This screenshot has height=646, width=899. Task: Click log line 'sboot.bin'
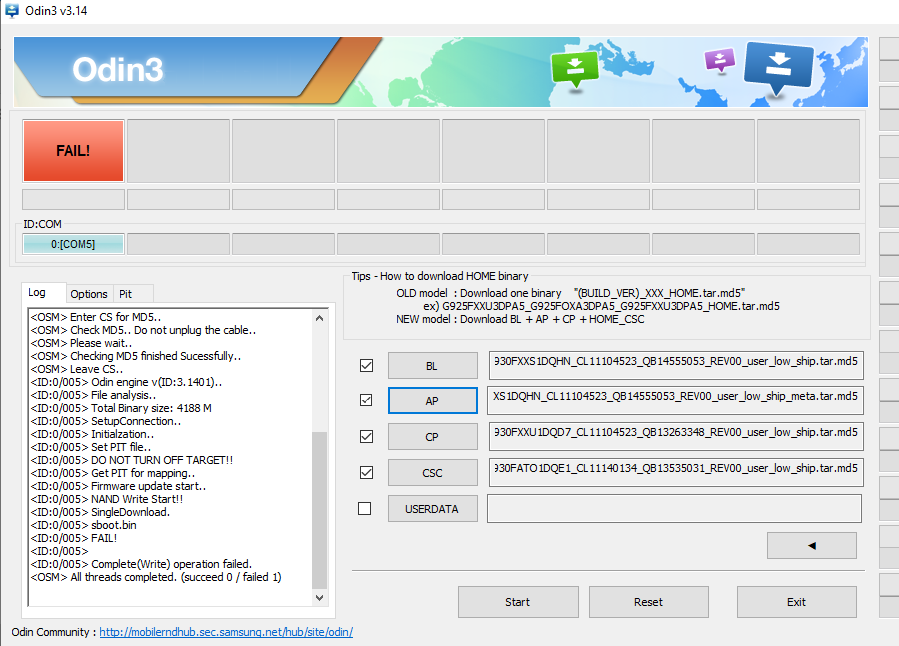(84, 525)
